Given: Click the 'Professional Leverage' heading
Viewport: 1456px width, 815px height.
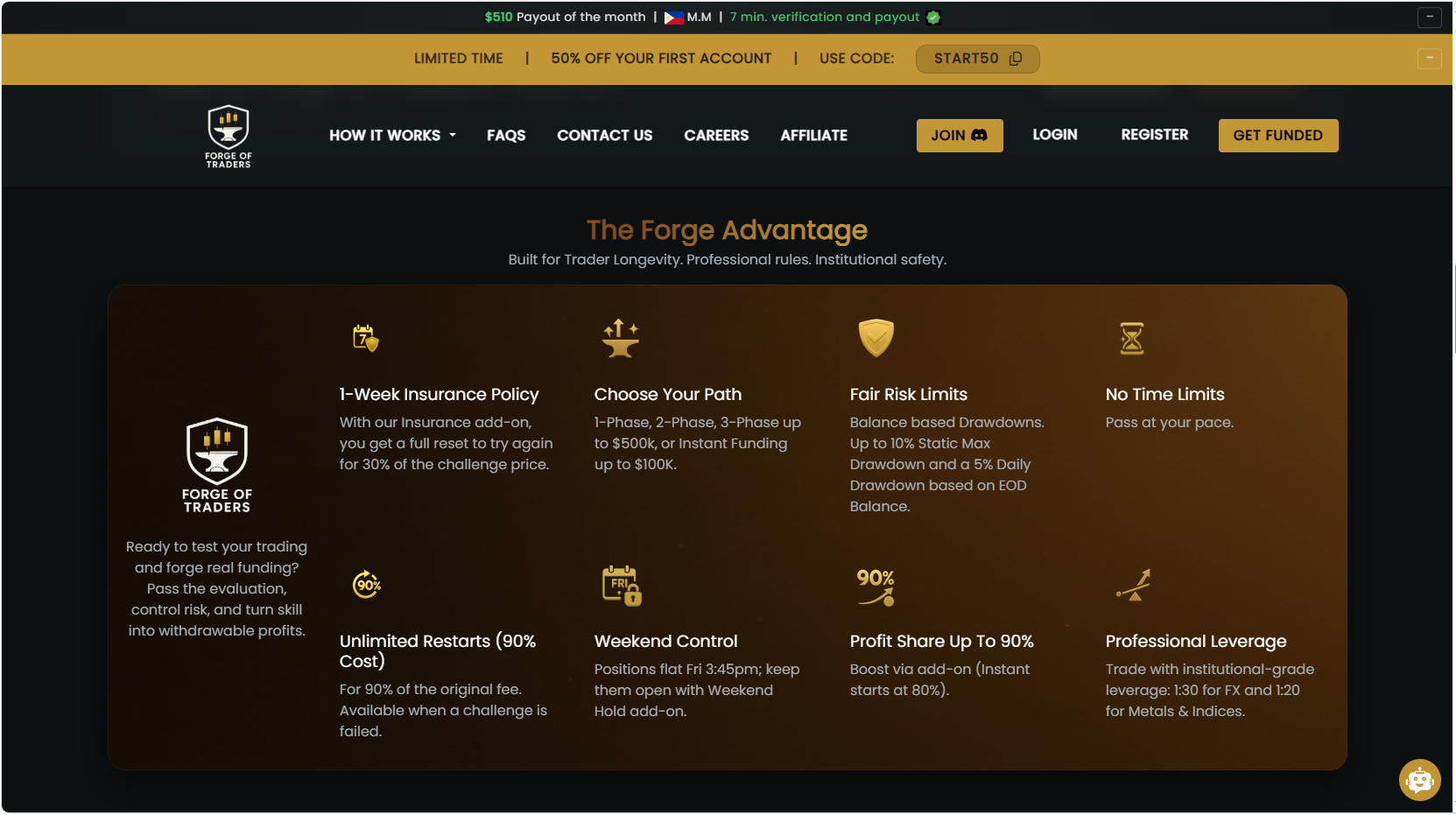Looking at the screenshot, I should pyautogui.click(x=1196, y=642).
